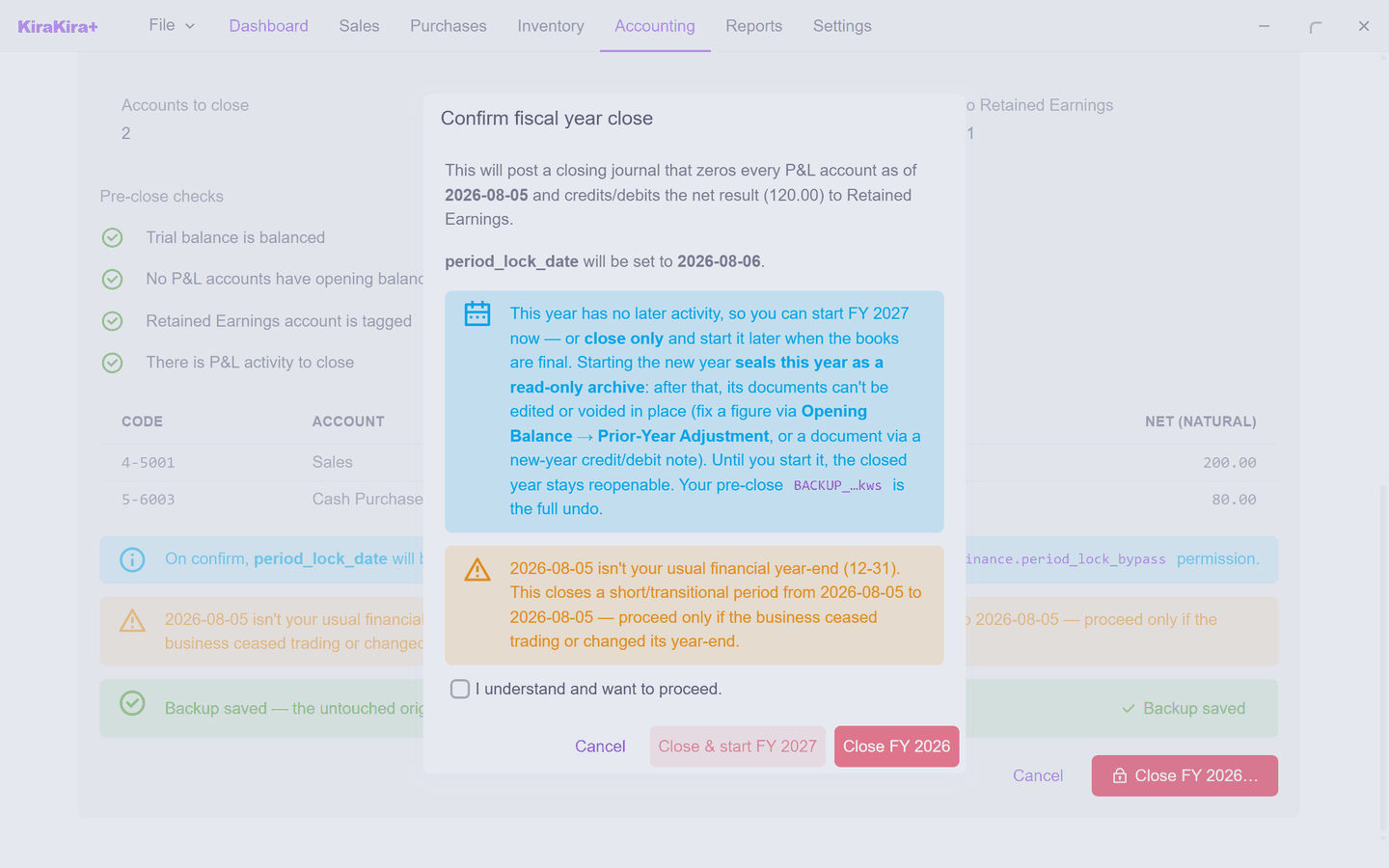The height and width of the screenshot is (868, 1389).
Task: Click the orange warning triangle in dialog
Action: (477, 569)
